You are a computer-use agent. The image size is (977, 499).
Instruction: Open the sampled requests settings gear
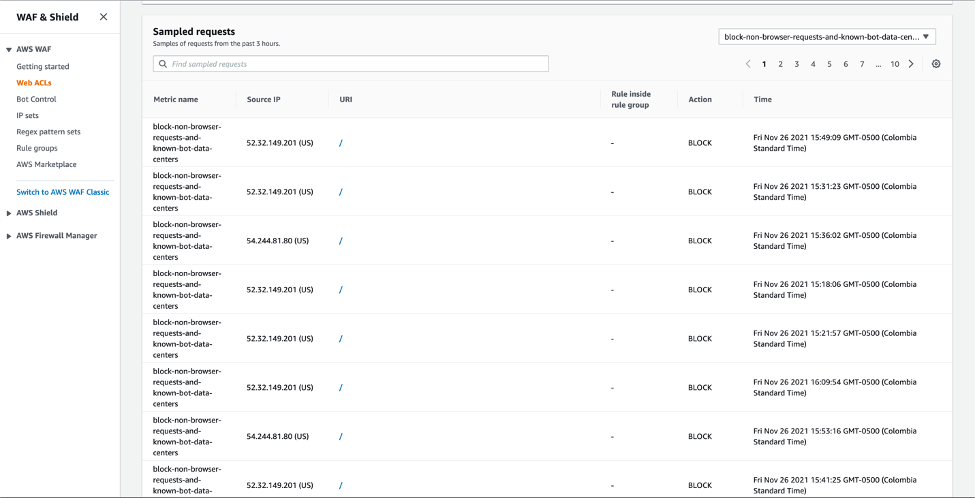936,64
